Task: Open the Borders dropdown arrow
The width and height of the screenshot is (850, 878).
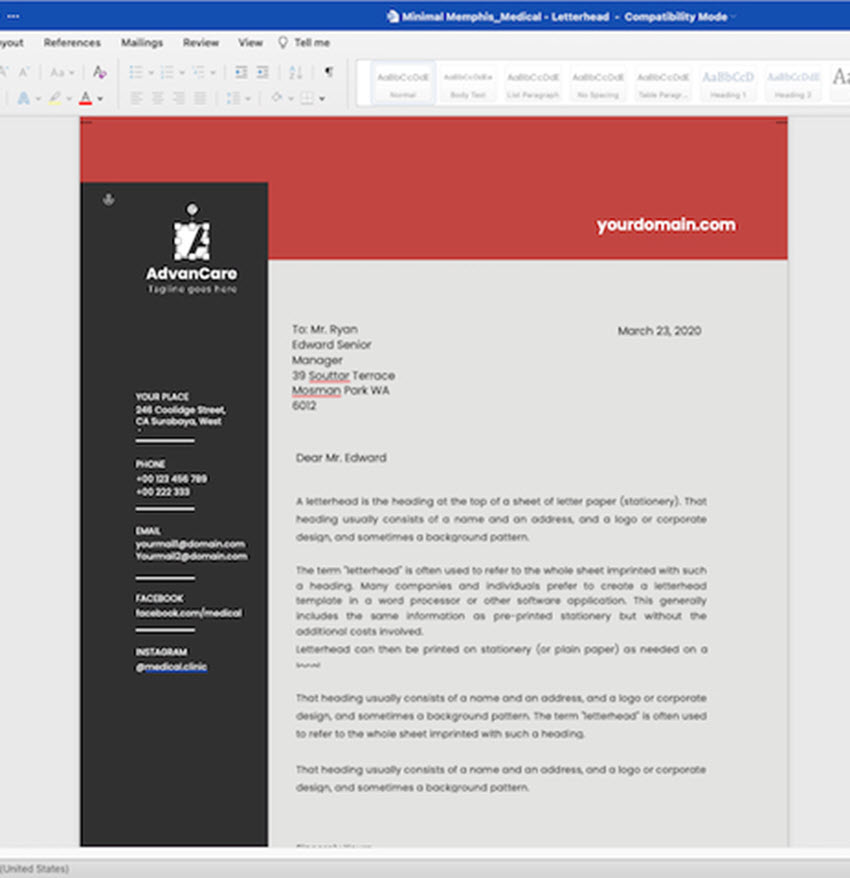Action: click(322, 99)
